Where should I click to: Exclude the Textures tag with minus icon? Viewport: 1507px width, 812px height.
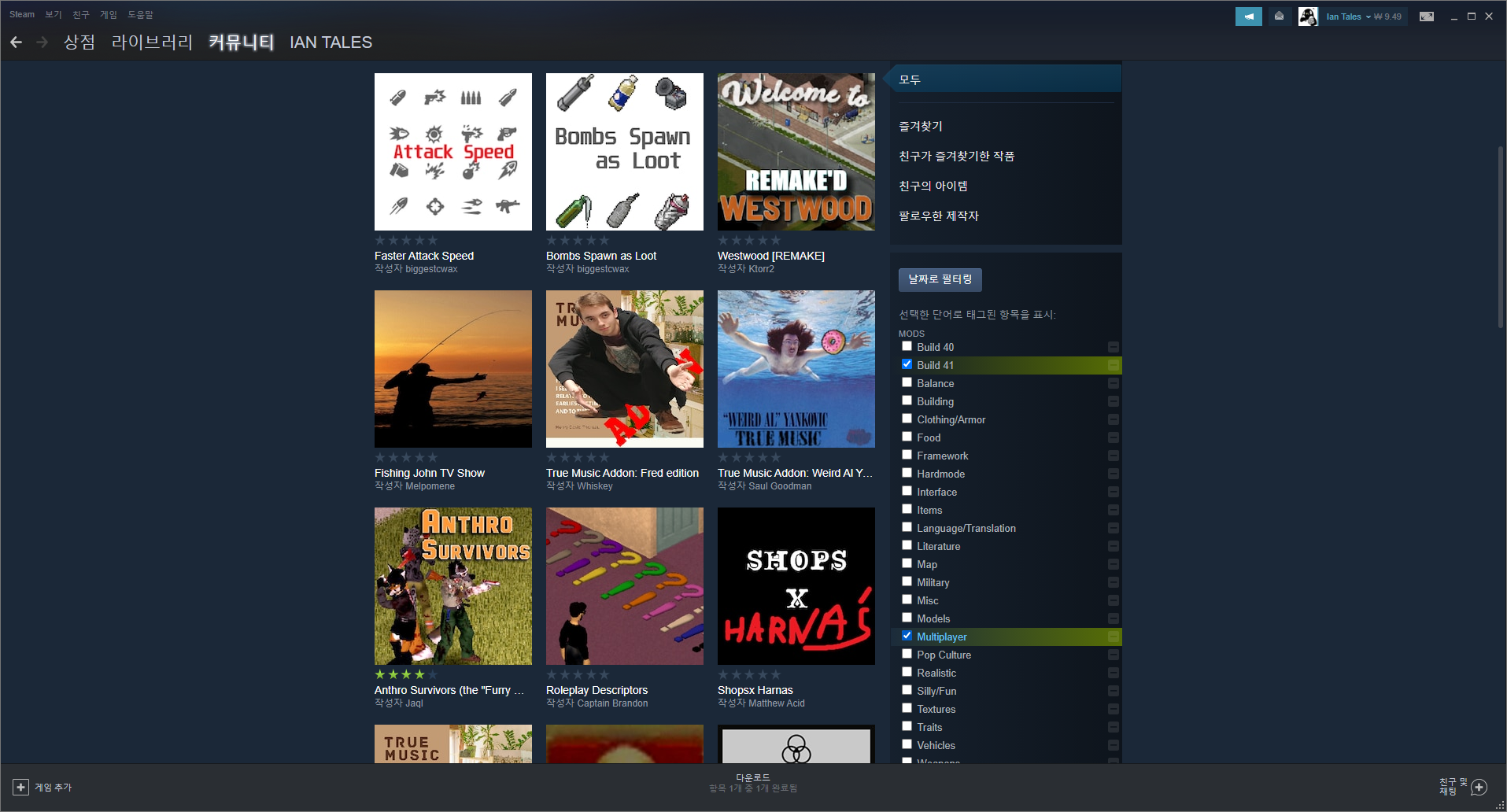(x=1113, y=709)
